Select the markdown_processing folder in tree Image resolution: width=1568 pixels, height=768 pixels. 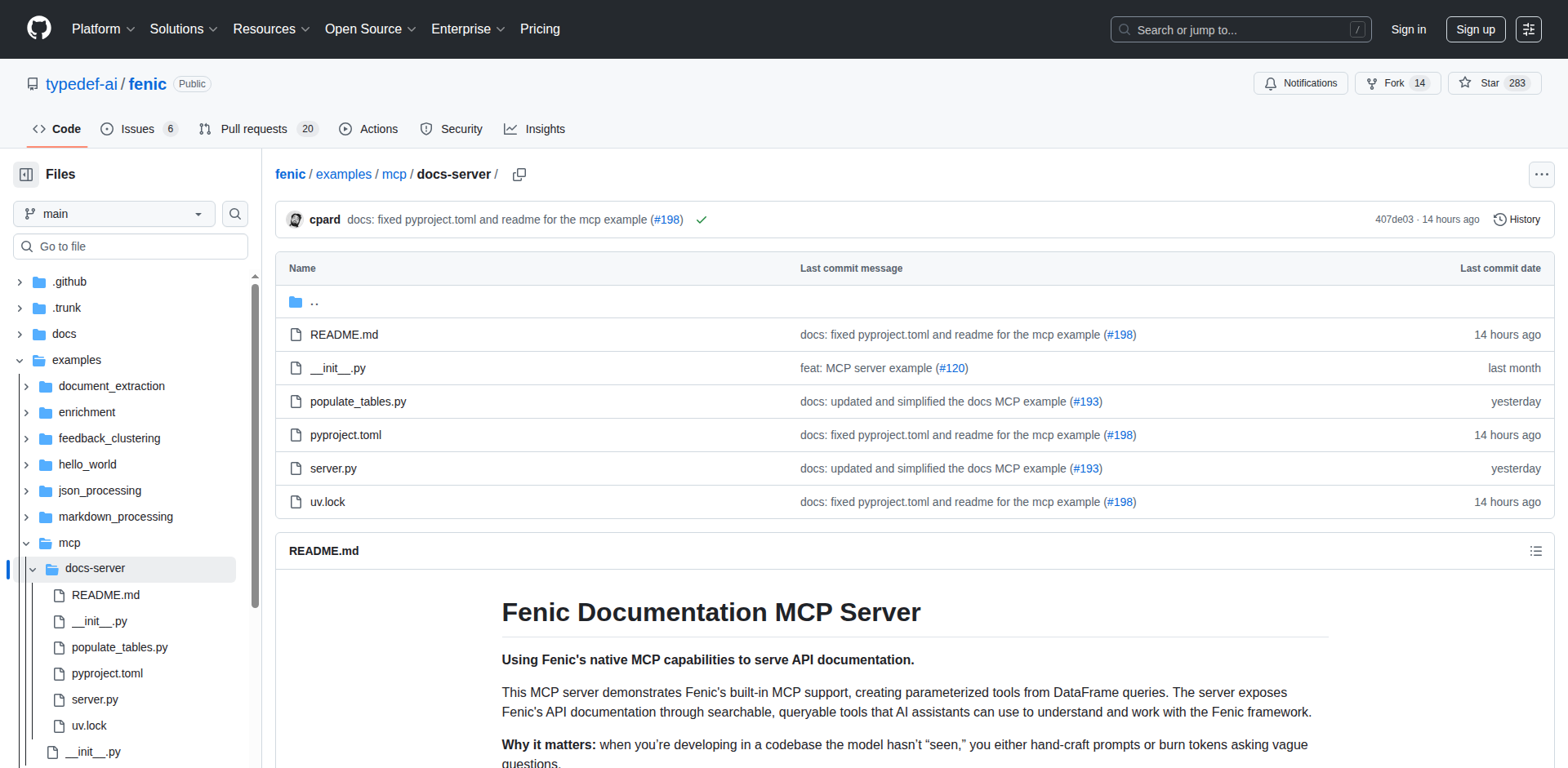116,517
